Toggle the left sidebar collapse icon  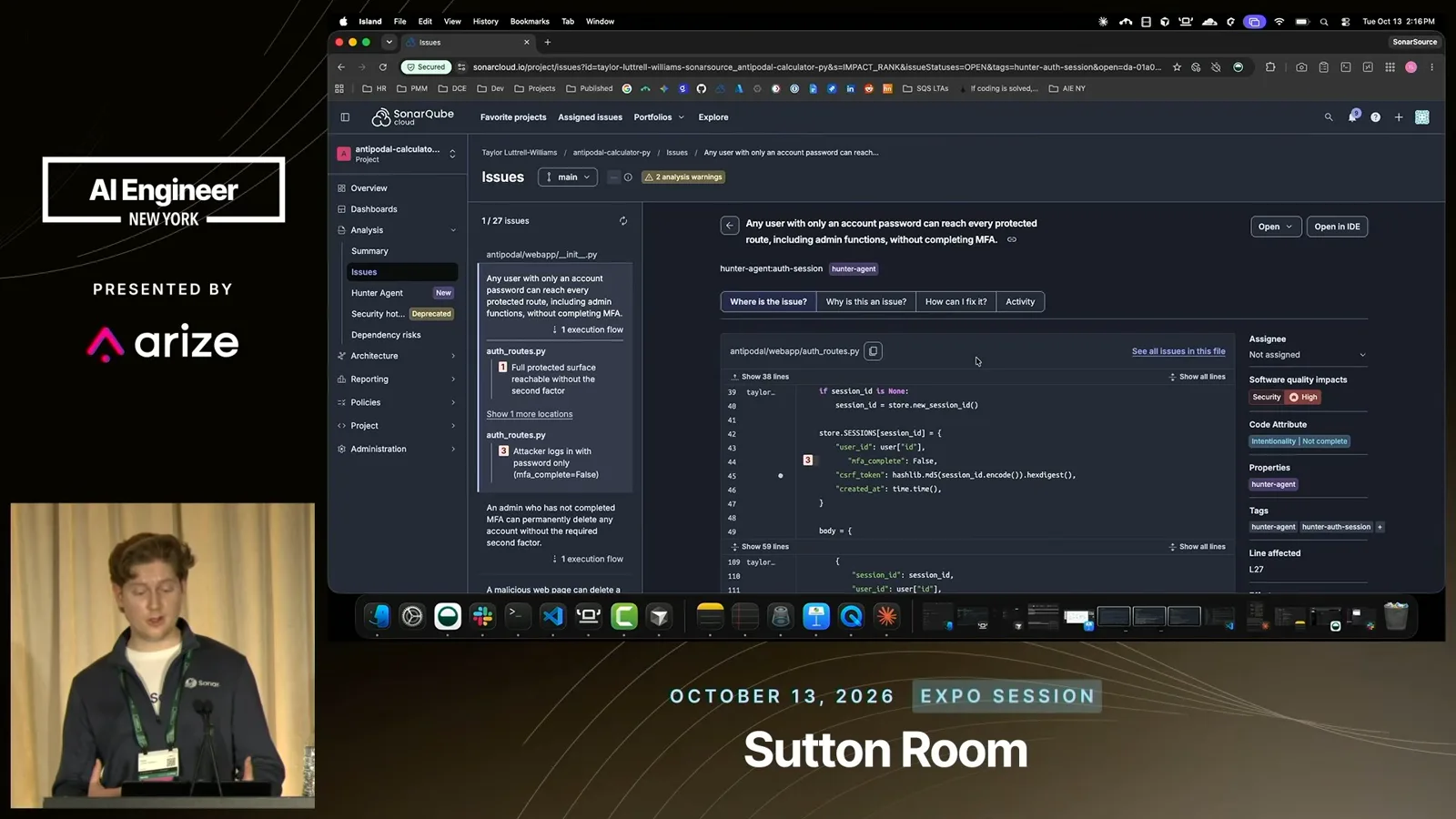tap(345, 117)
